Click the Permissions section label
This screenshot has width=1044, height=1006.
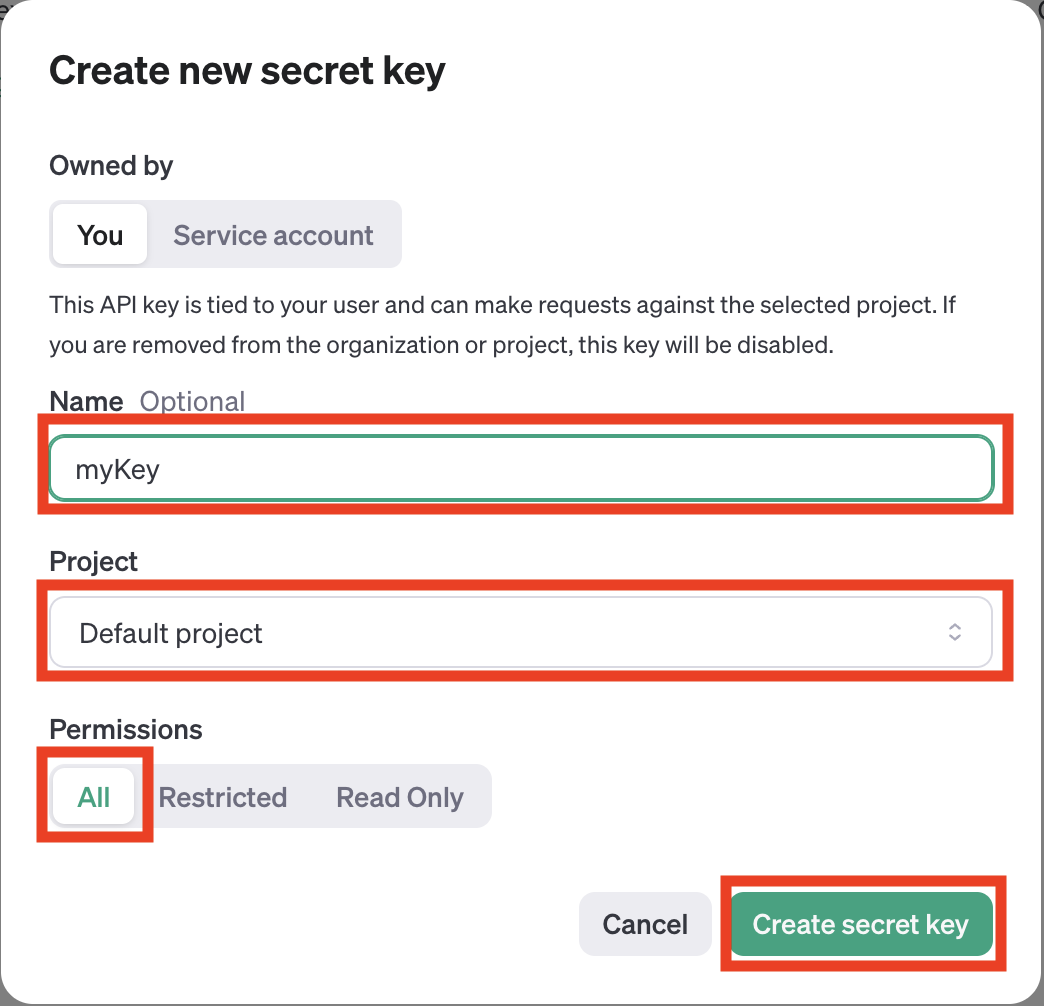[126, 729]
